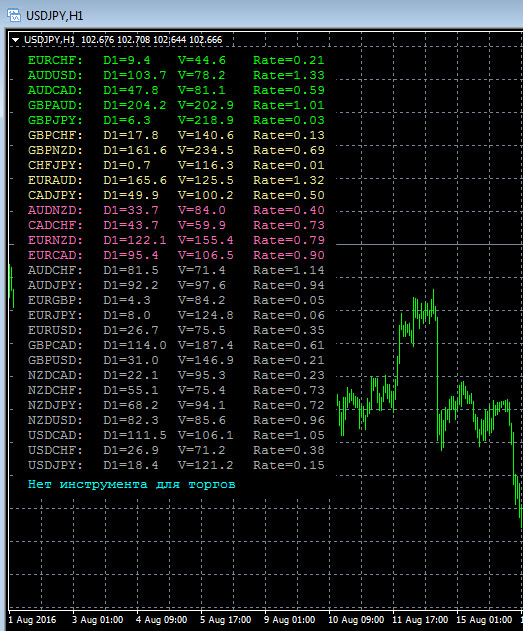523x631 pixels.
Task: Click the V=234.5 value
Action: [206, 151]
